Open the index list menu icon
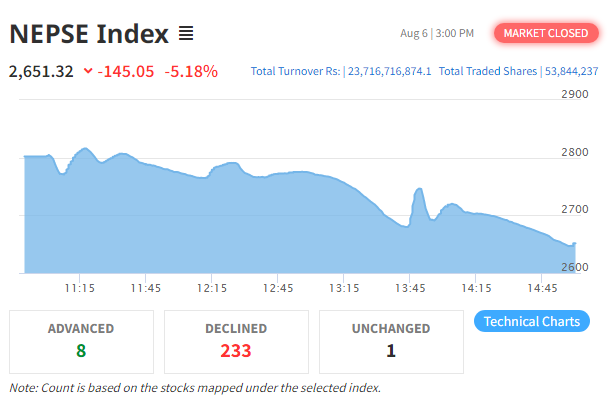The image size is (611, 415). point(186,34)
